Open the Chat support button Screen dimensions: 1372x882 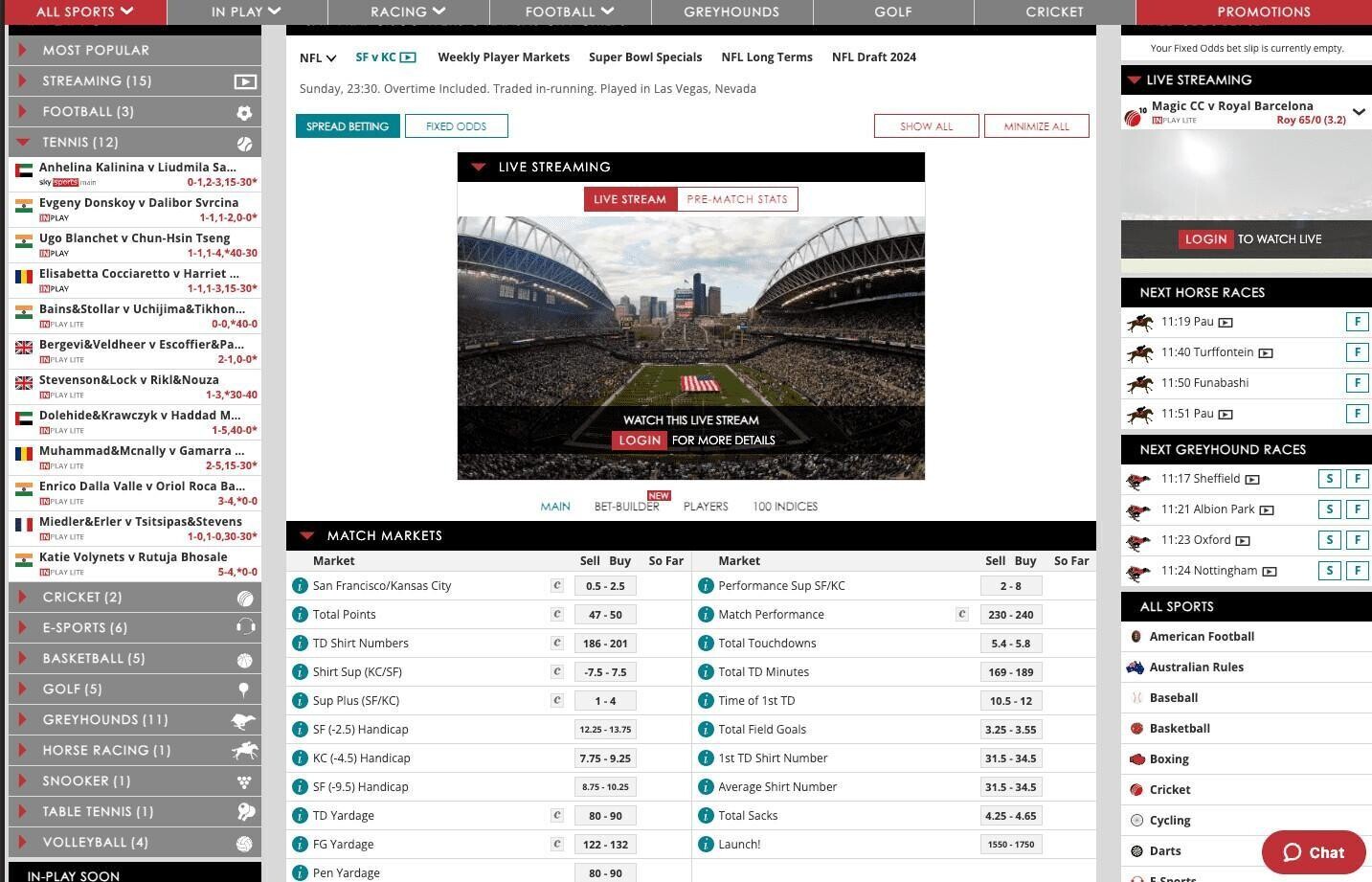(1314, 852)
